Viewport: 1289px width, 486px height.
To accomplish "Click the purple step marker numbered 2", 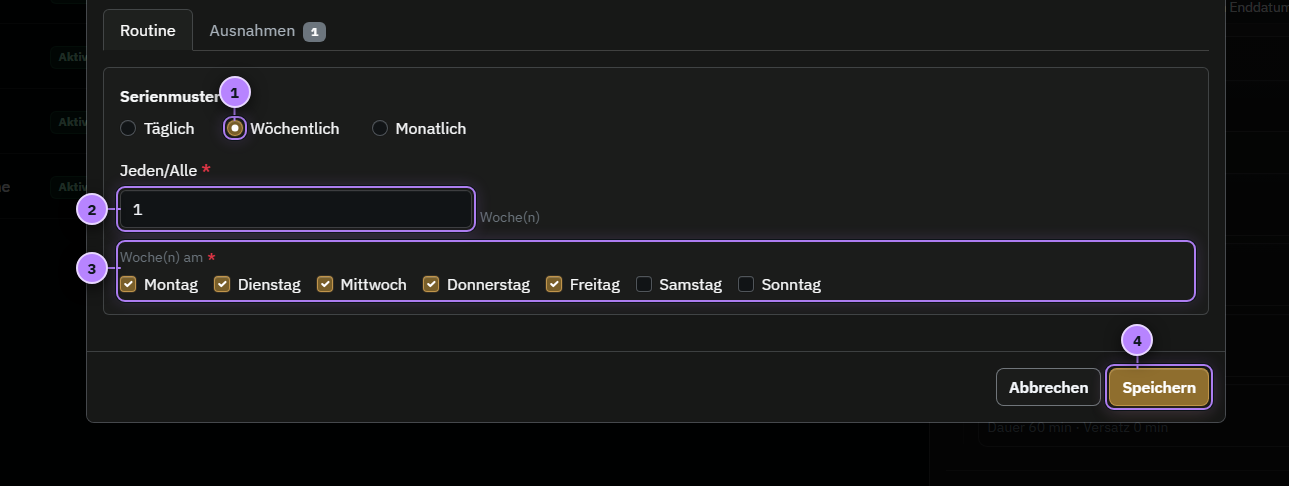I will (x=92, y=210).
